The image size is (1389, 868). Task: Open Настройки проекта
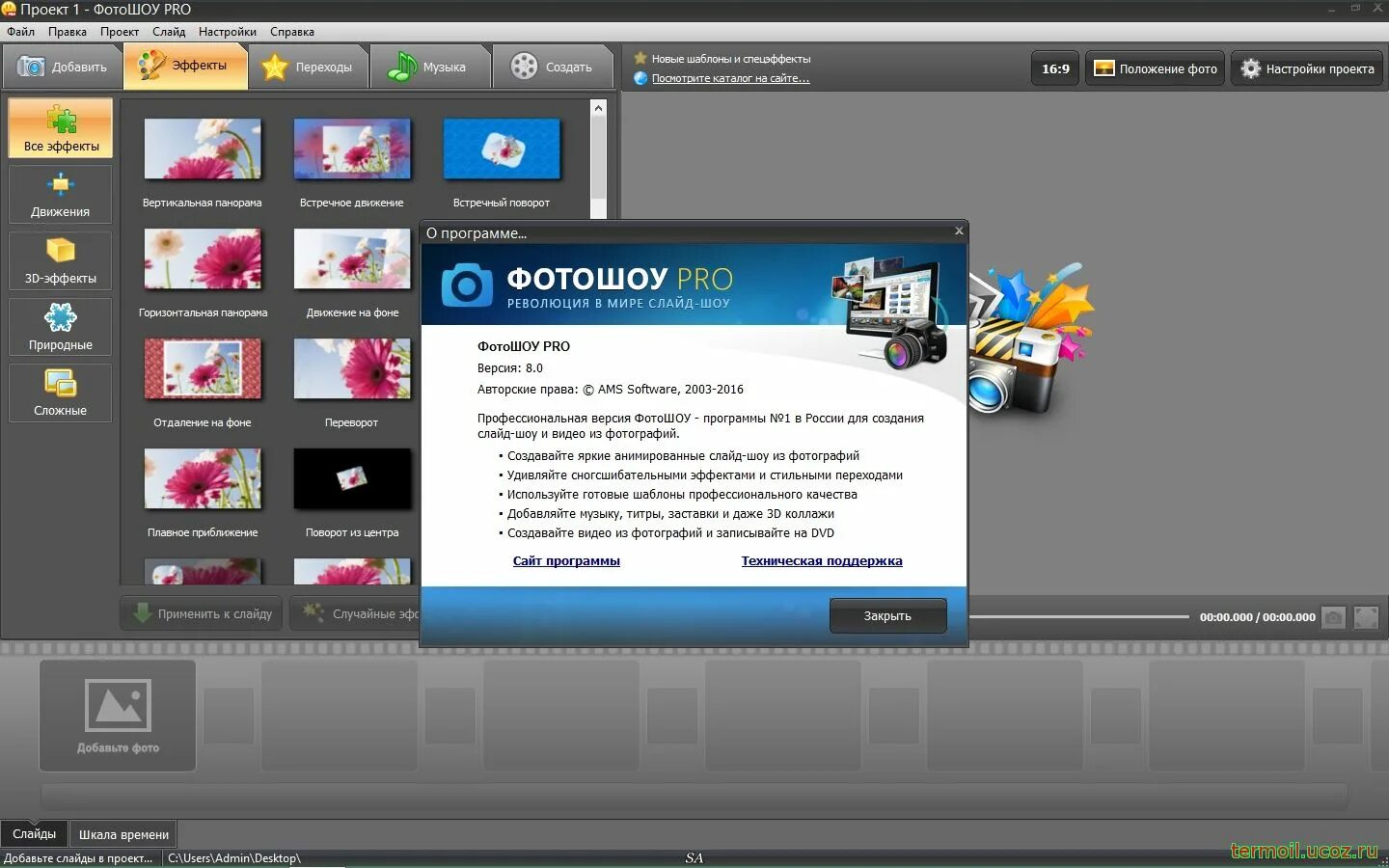click(1307, 68)
